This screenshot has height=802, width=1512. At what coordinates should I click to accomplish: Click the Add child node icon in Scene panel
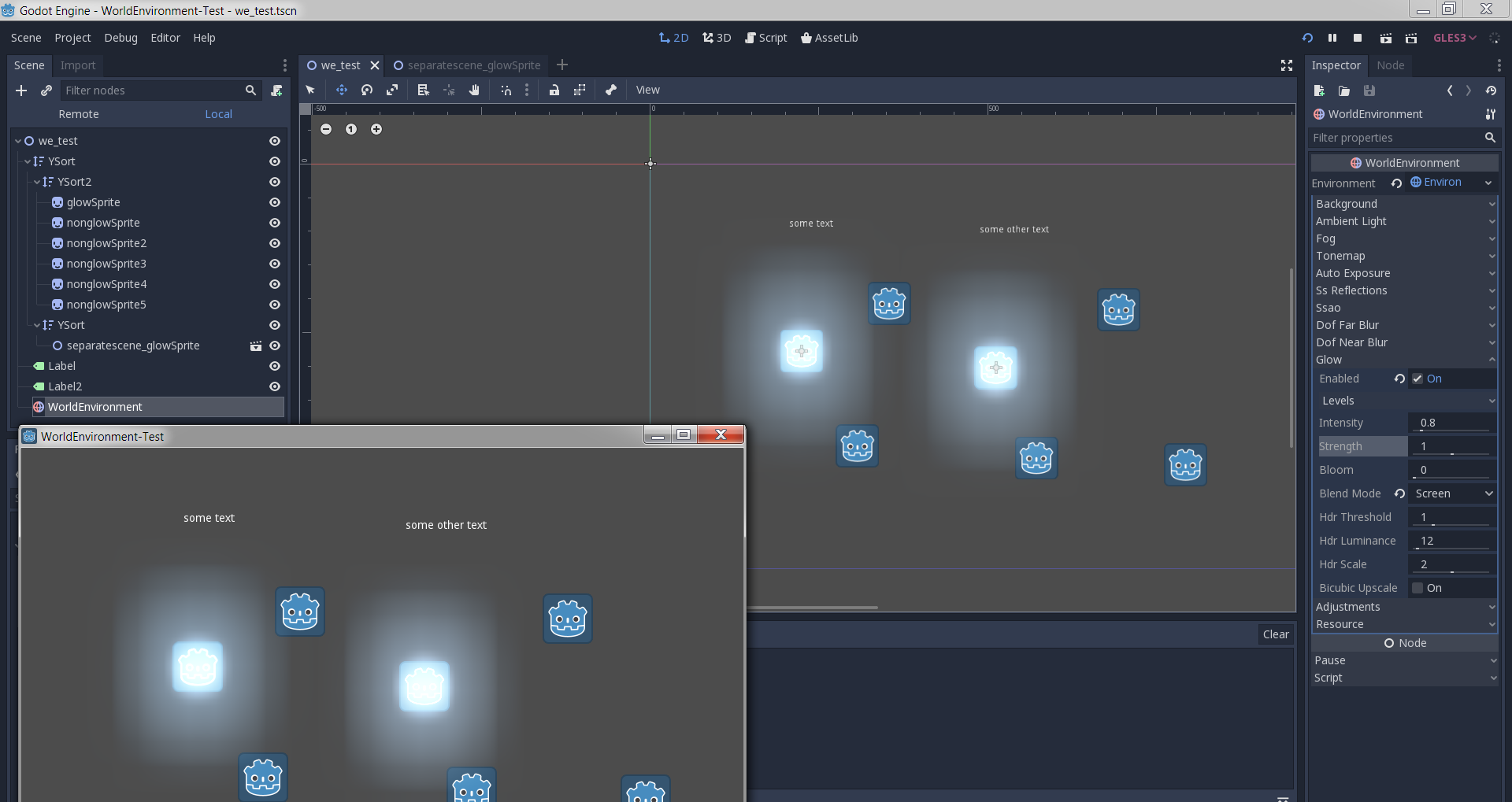[20, 90]
